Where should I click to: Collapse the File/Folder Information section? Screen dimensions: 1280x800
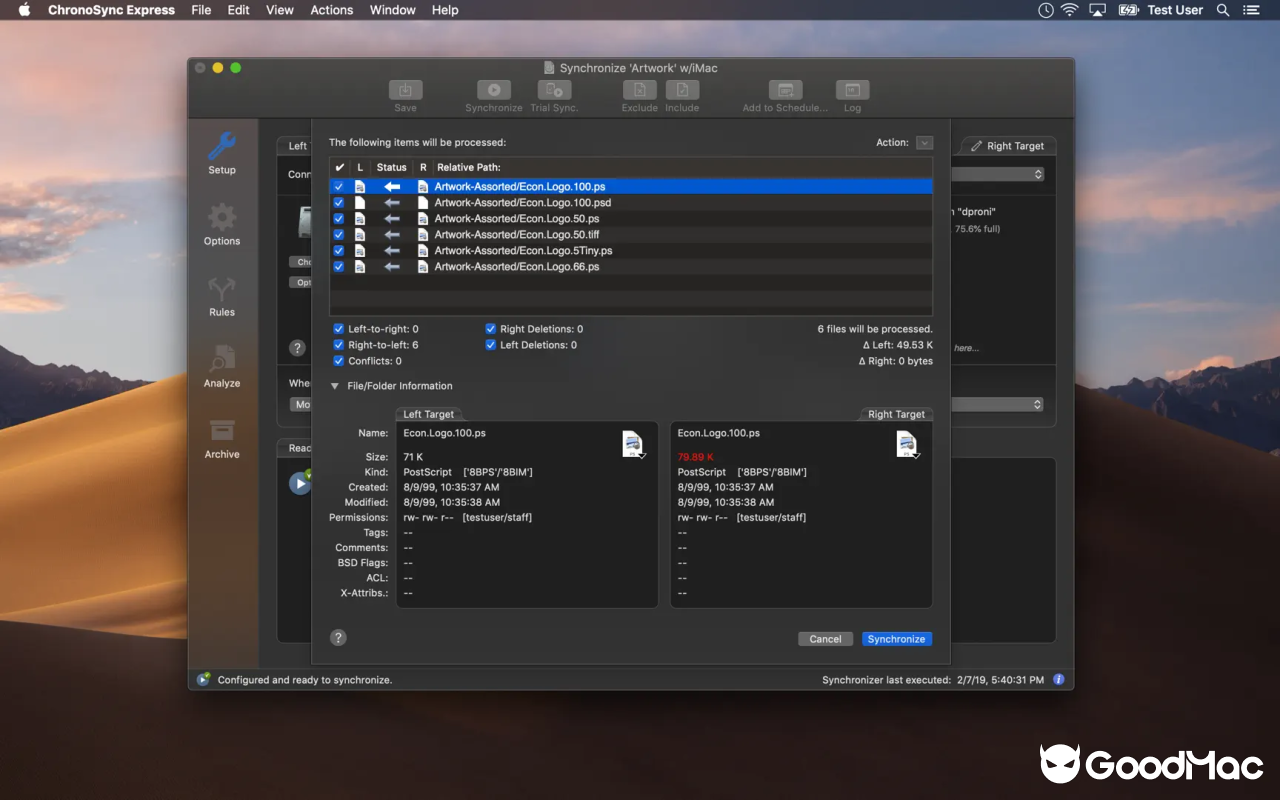335,385
